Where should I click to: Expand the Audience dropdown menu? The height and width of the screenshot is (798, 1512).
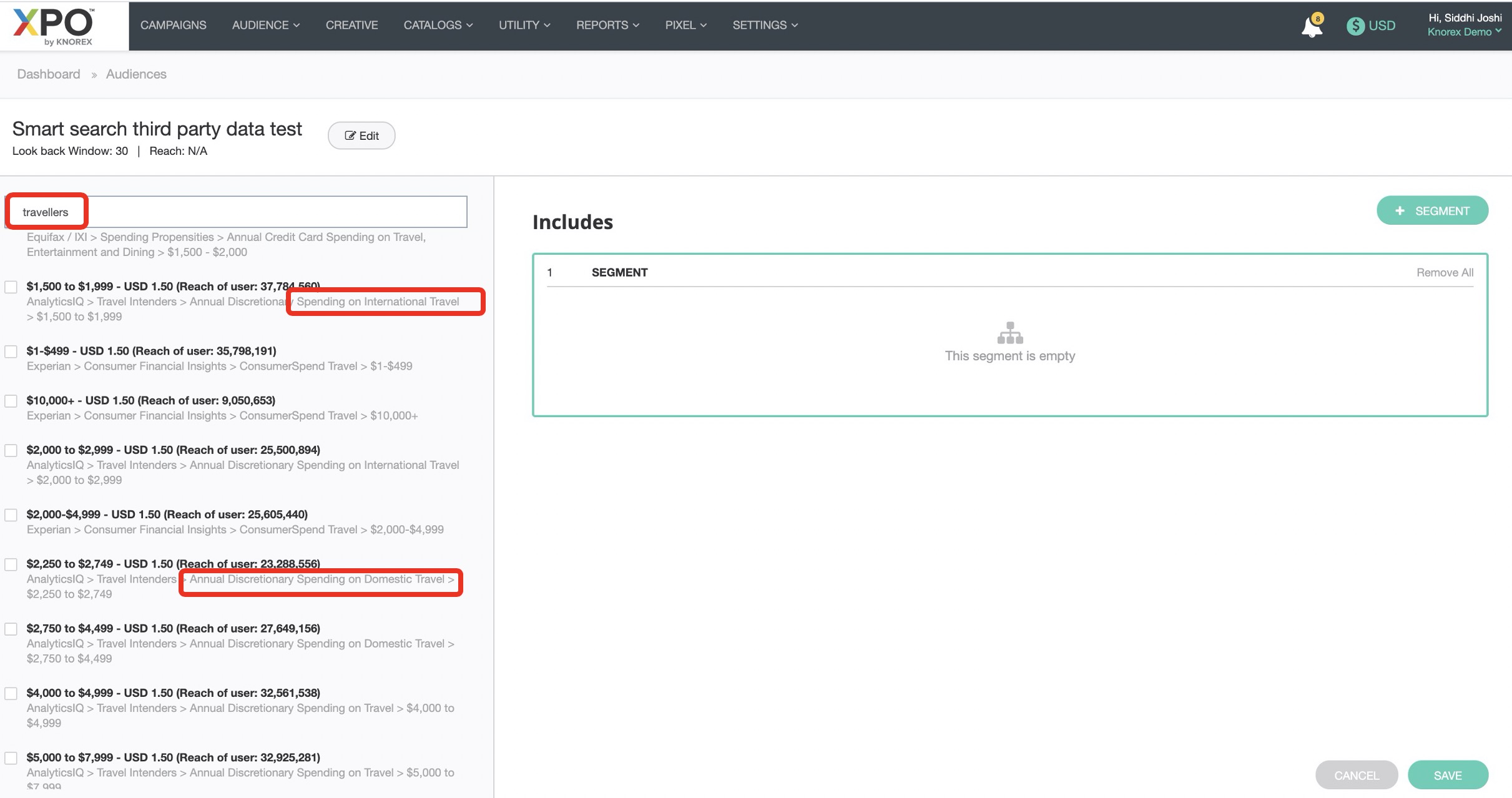pos(265,25)
